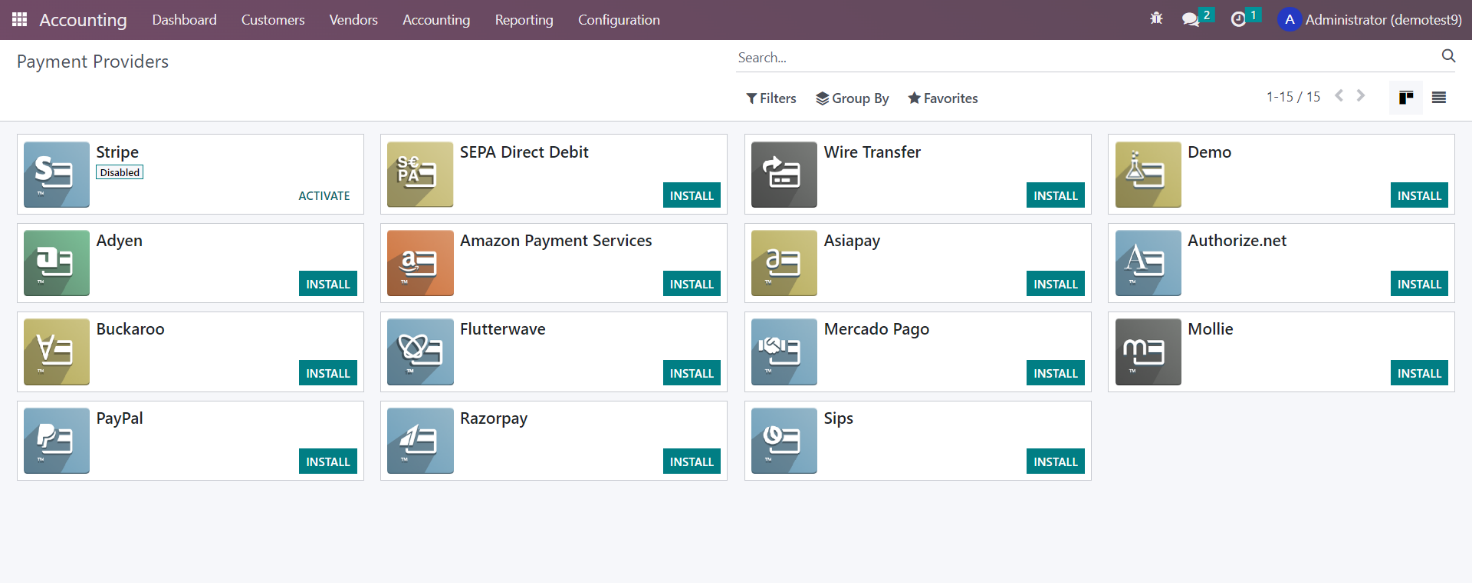Switch to Kanban view
Viewport: 1472px width, 583px height.
click(x=1406, y=97)
